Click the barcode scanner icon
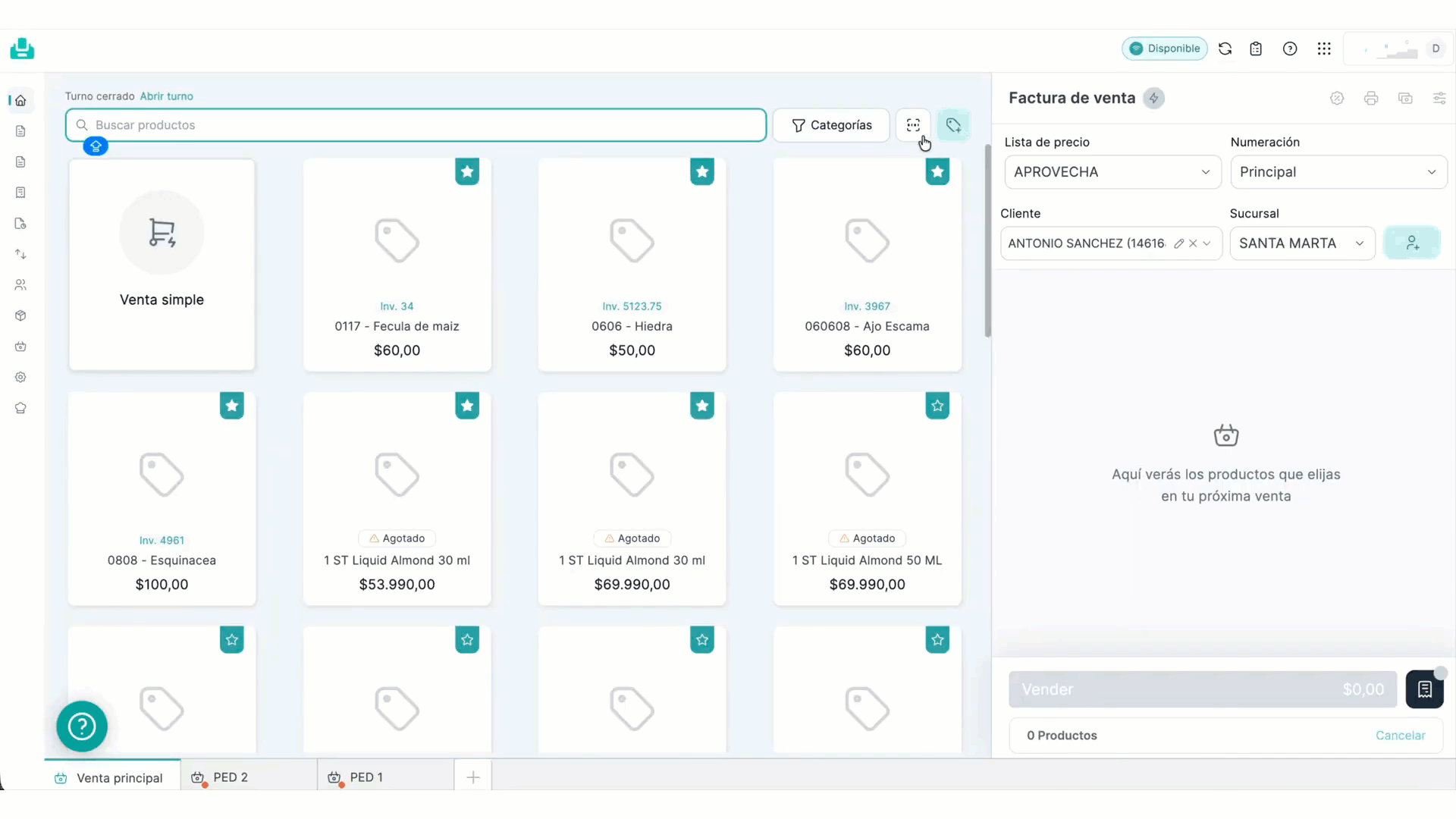The height and width of the screenshot is (819, 1456). 913,125
